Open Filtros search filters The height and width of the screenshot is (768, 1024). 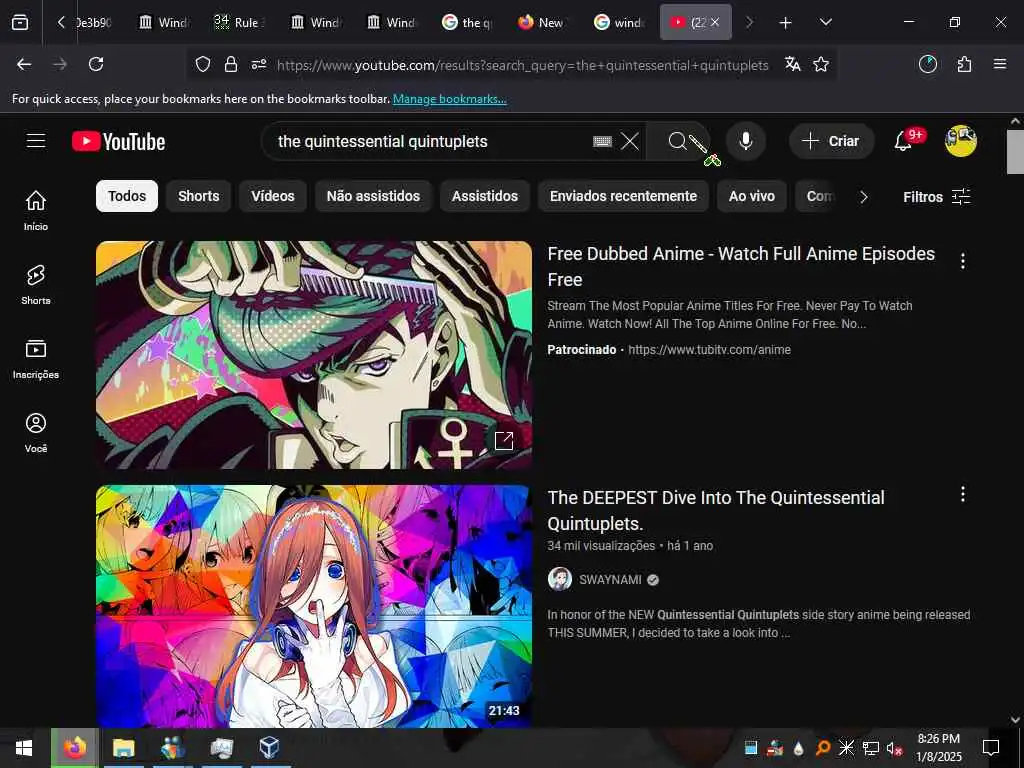click(936, 197)
